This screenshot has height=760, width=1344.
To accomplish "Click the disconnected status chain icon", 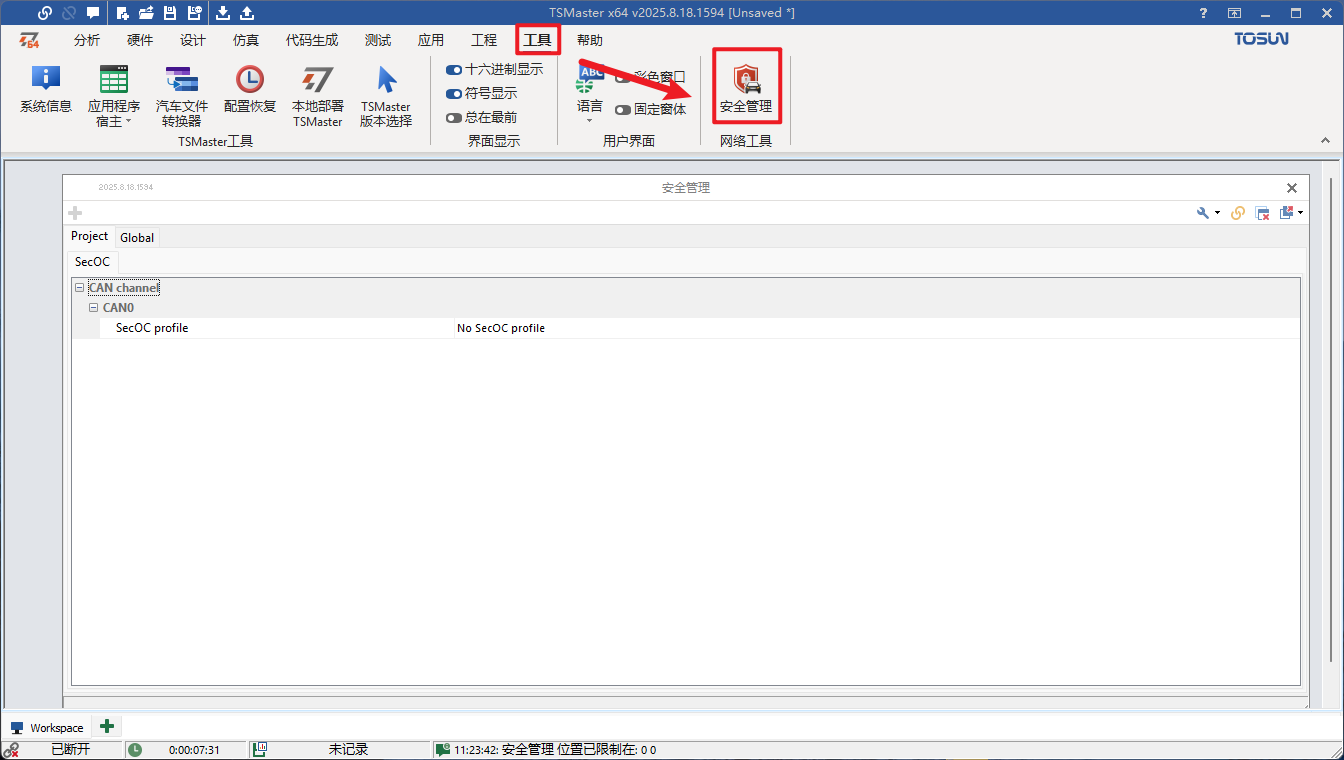I will coord(11,750).
